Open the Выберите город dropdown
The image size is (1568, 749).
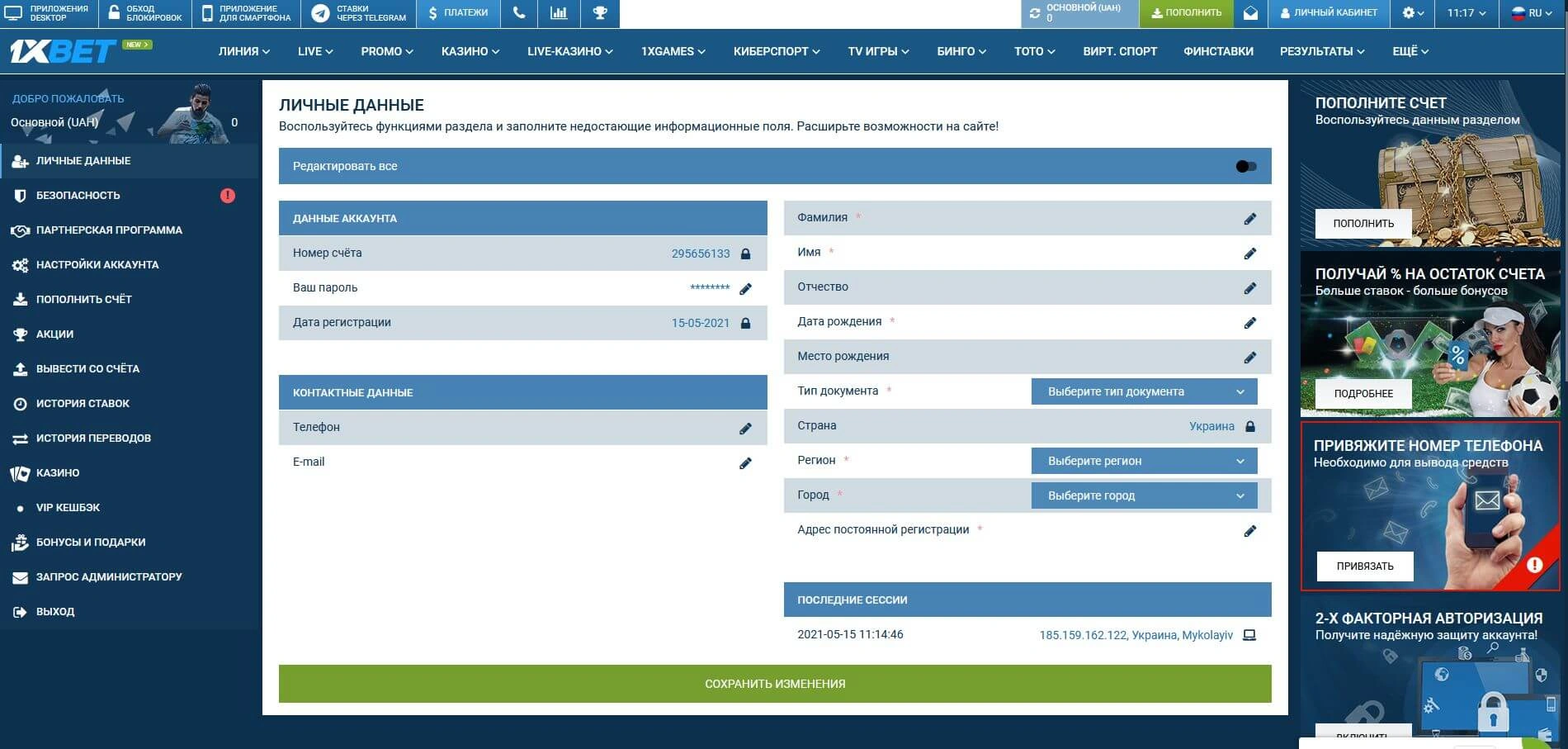(1144, 495)
